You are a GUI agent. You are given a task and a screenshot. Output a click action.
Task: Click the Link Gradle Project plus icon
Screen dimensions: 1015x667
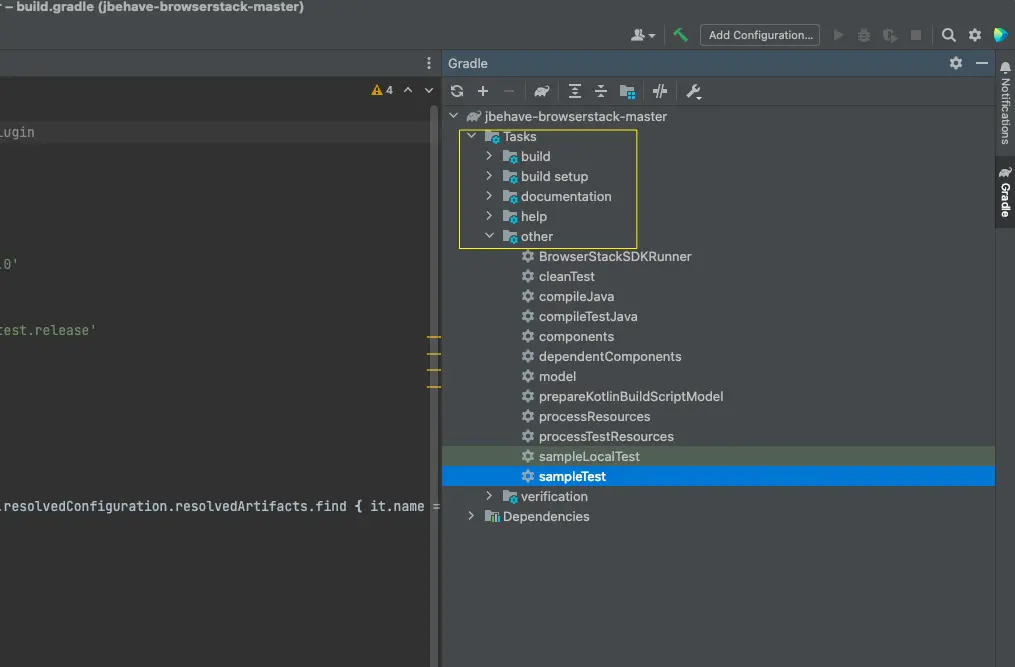(x=483, y=91)
